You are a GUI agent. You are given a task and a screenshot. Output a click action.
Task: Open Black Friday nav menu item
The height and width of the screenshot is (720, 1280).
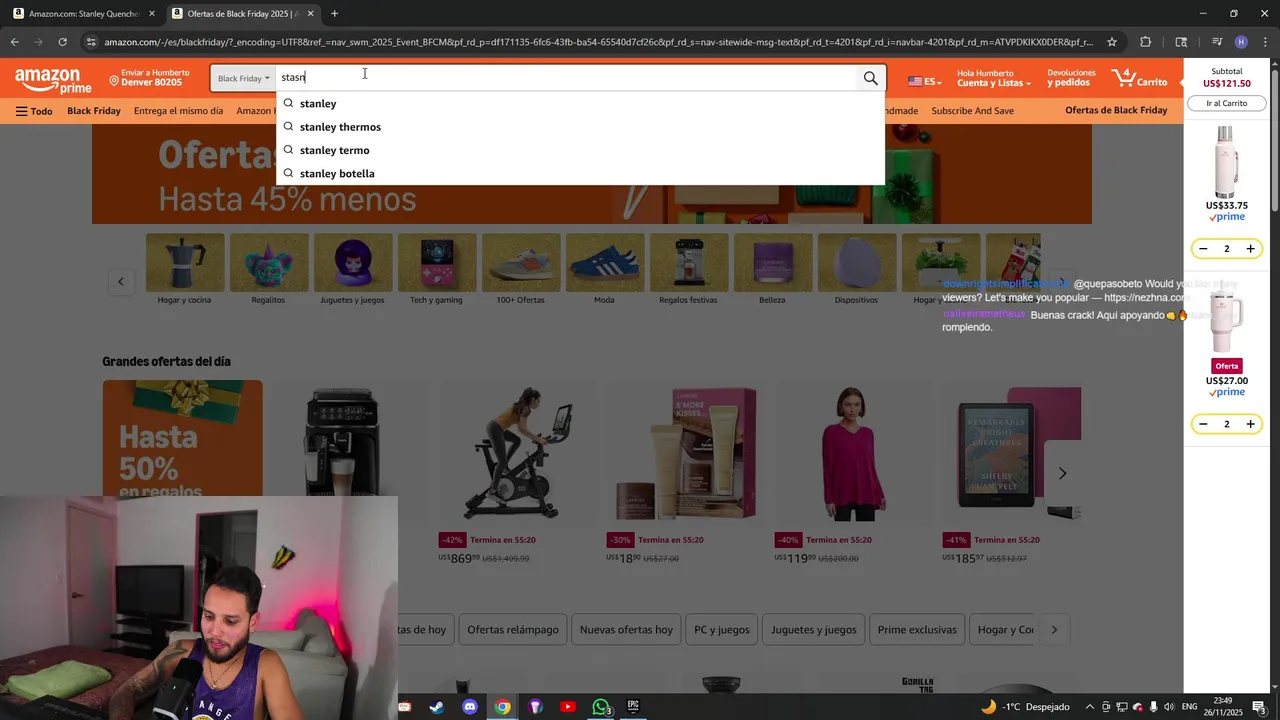point(94,111)
